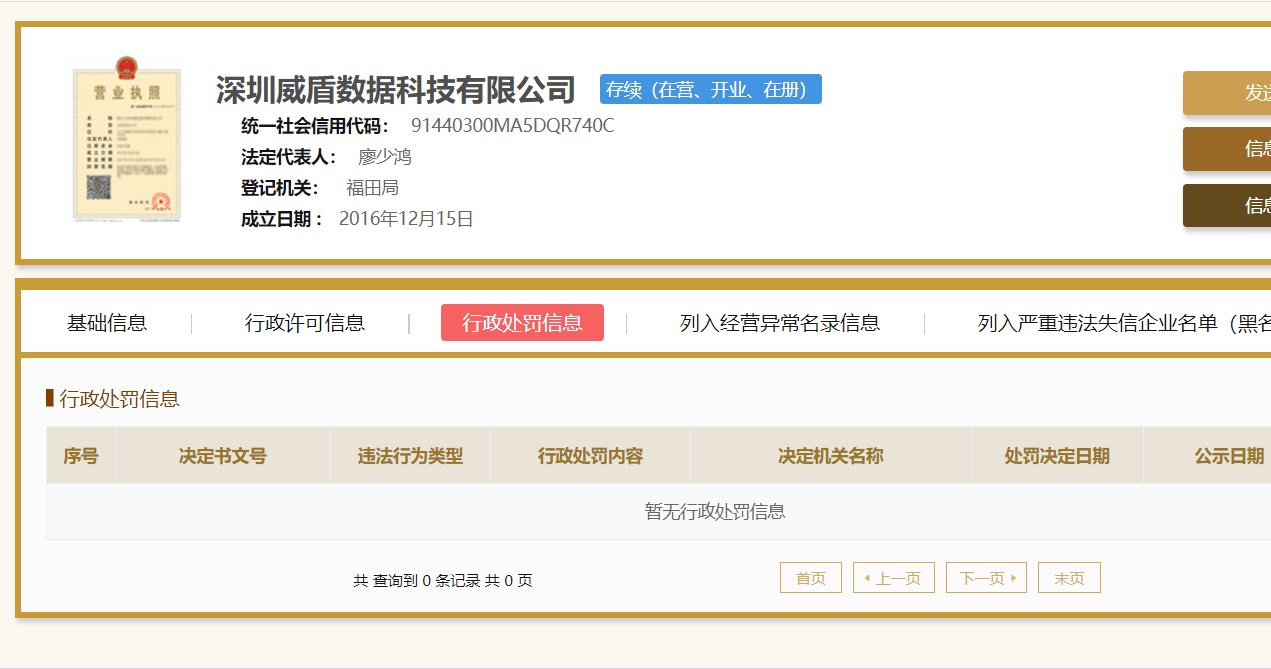Open the 行政许可信息 tab

[306, 323]
